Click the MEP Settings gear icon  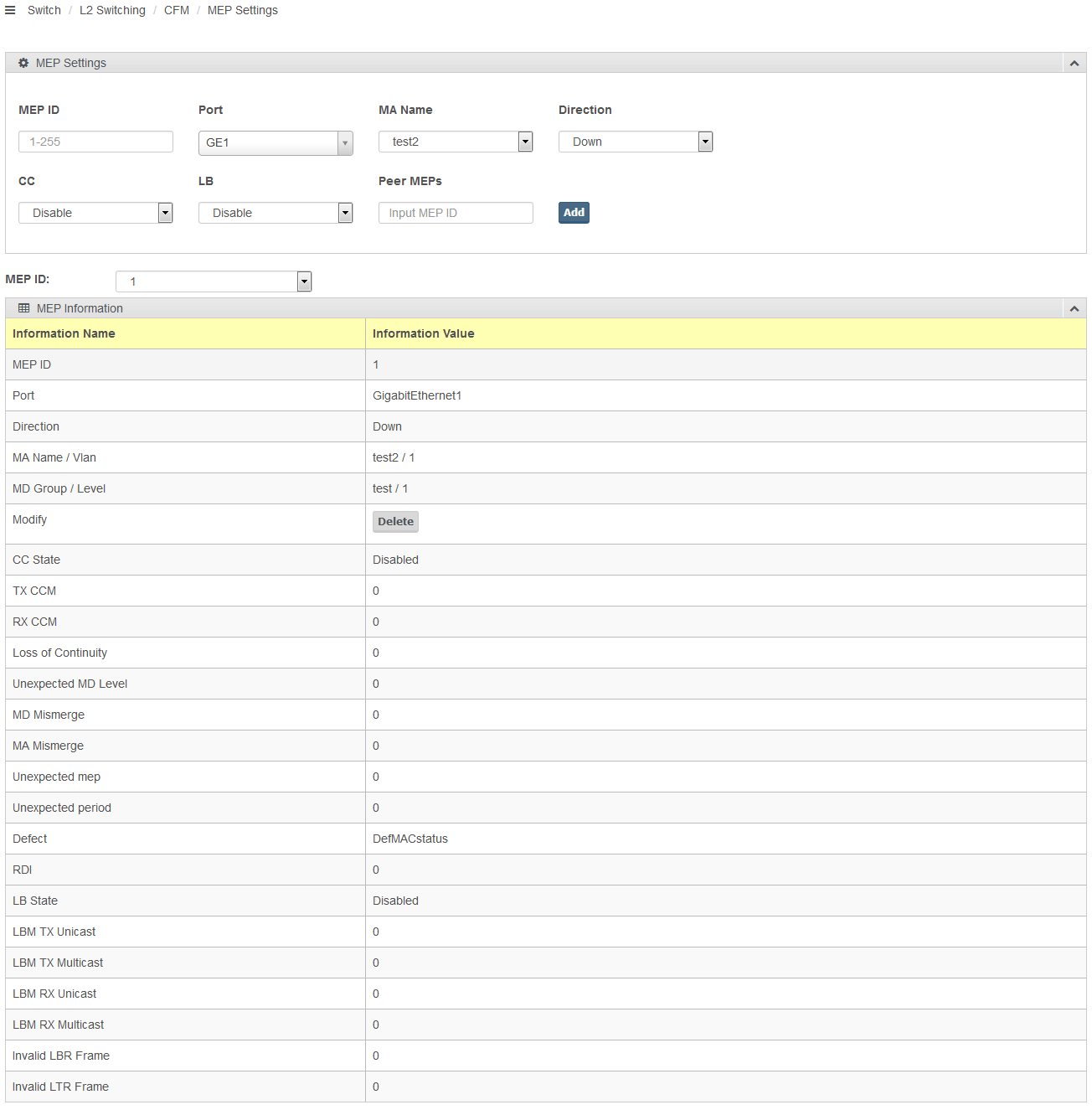tap(23, 63)
